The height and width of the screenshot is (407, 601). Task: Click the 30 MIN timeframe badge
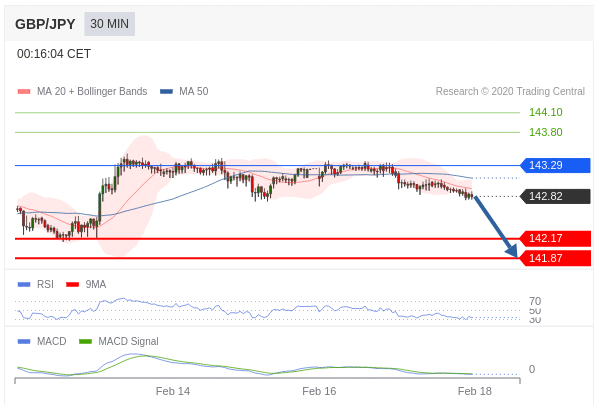(x=110, y=24)
